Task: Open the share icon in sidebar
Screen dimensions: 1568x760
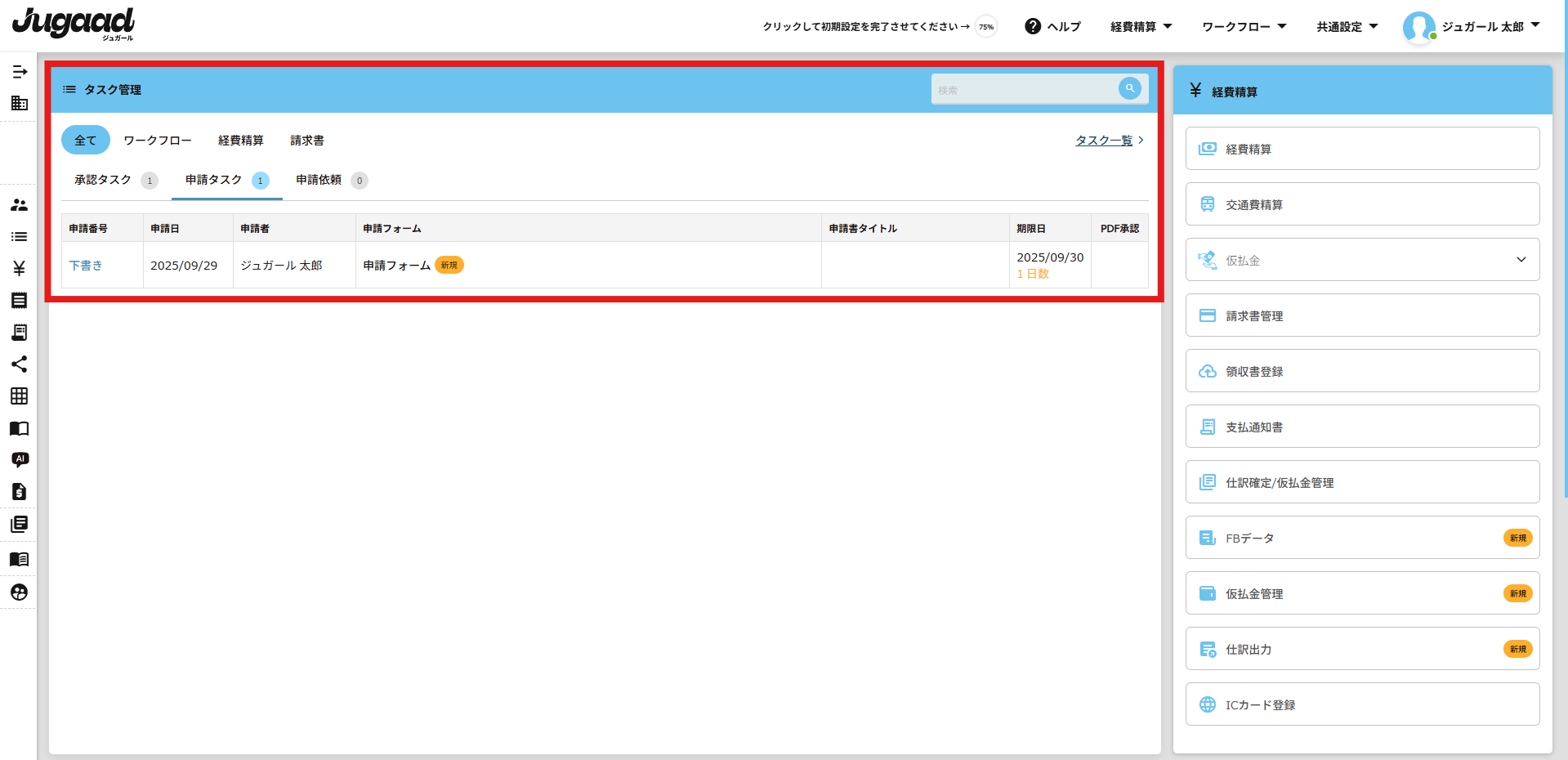Action: (20, 364)
